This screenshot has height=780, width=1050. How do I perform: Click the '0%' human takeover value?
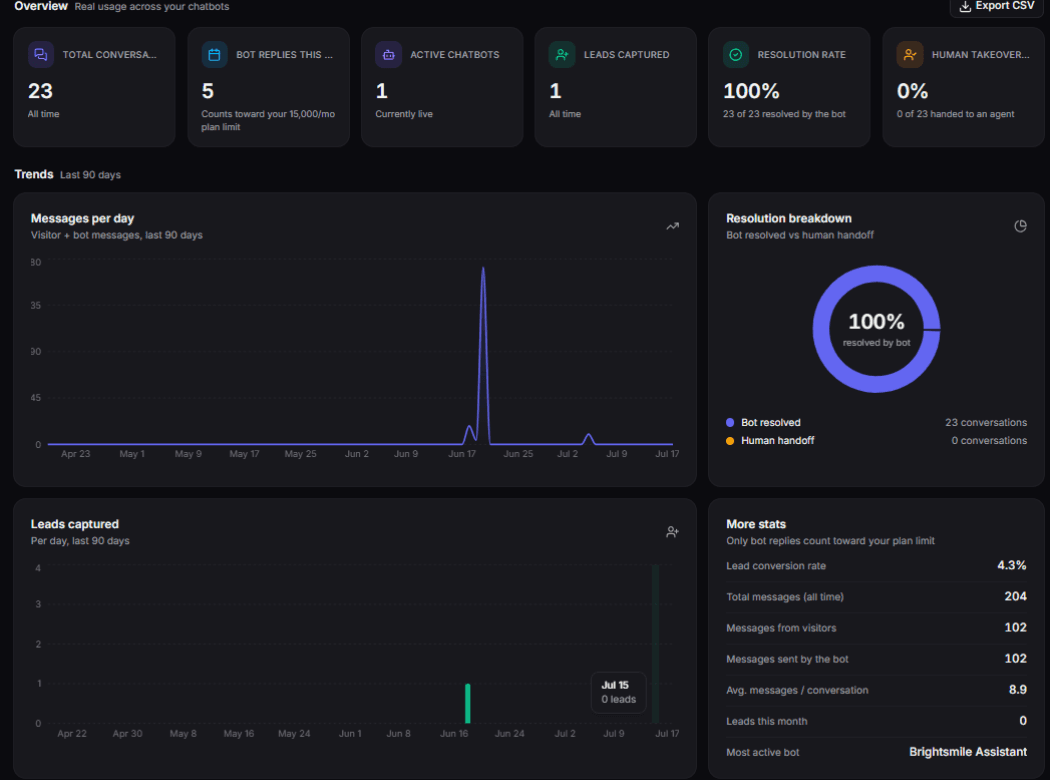pos(912,91)
